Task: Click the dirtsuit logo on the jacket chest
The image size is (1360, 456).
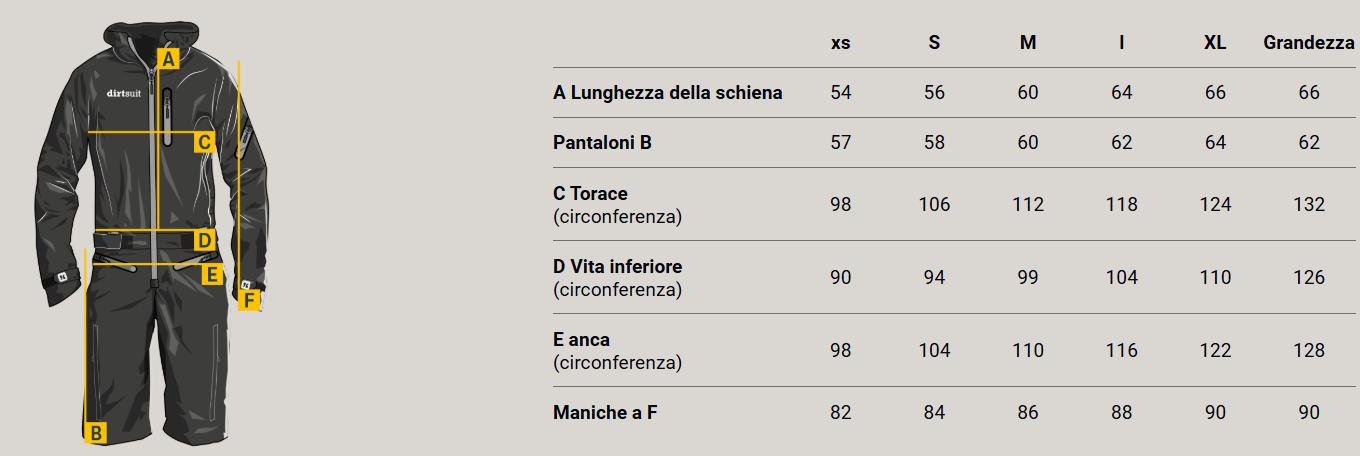Action: point(124,94)
